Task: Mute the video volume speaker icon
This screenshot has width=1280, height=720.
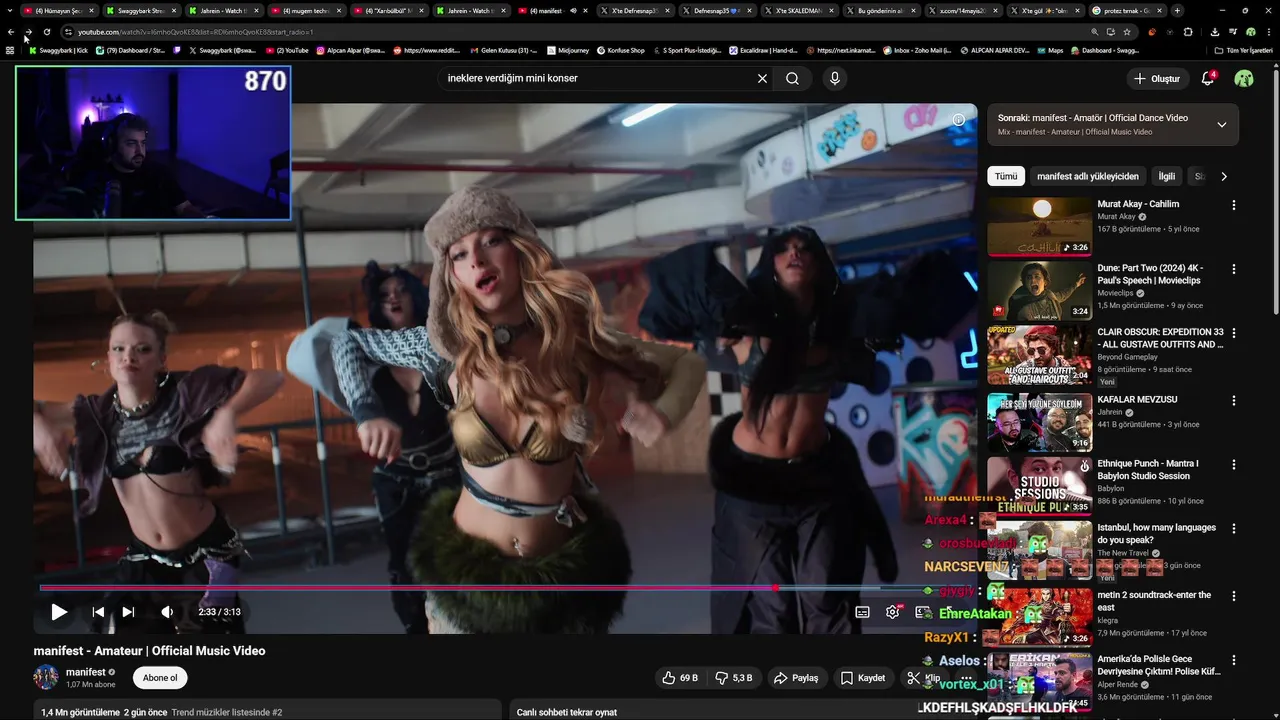Action: tap(167, 612)
